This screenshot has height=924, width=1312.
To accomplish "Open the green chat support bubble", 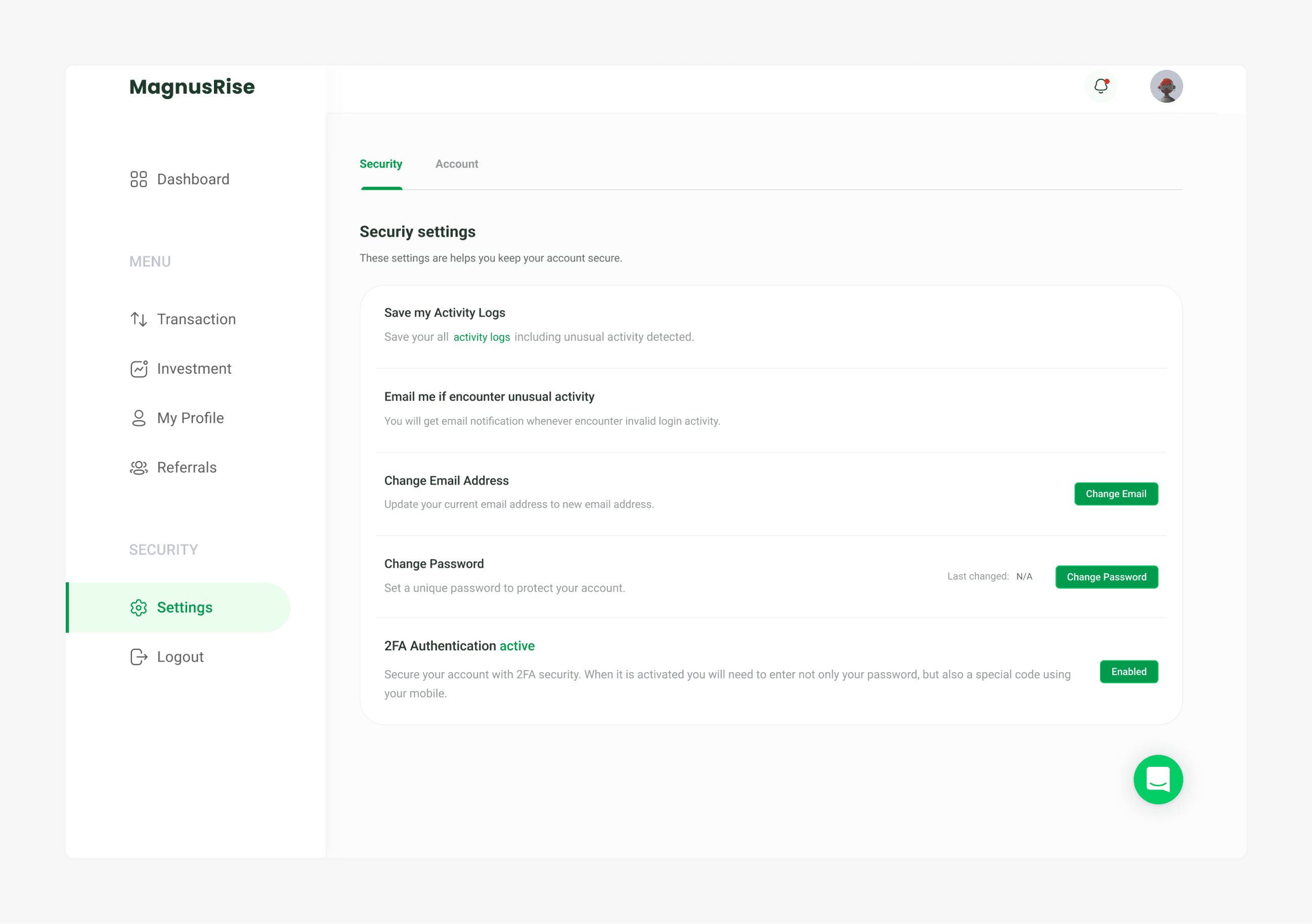I will [1158, 779].
